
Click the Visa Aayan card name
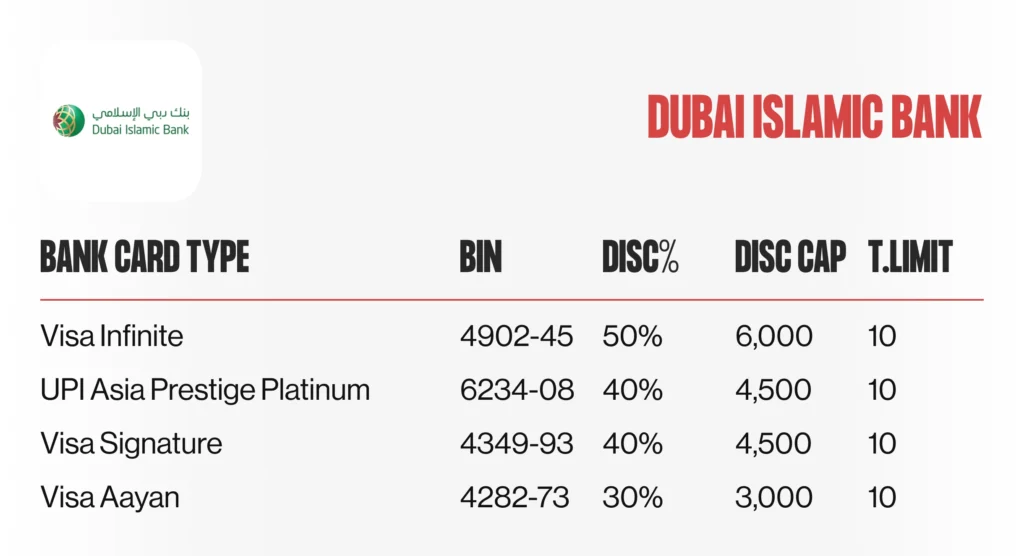[x=110, y=496]
